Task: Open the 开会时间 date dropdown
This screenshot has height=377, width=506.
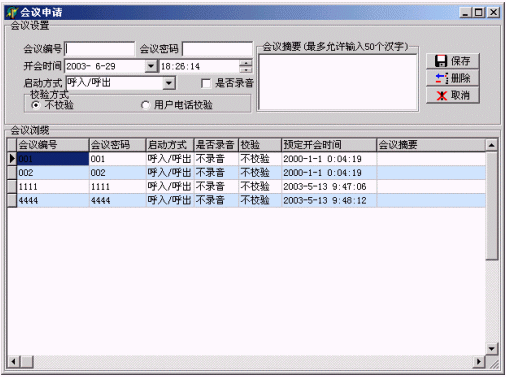Action: [151, 66]
